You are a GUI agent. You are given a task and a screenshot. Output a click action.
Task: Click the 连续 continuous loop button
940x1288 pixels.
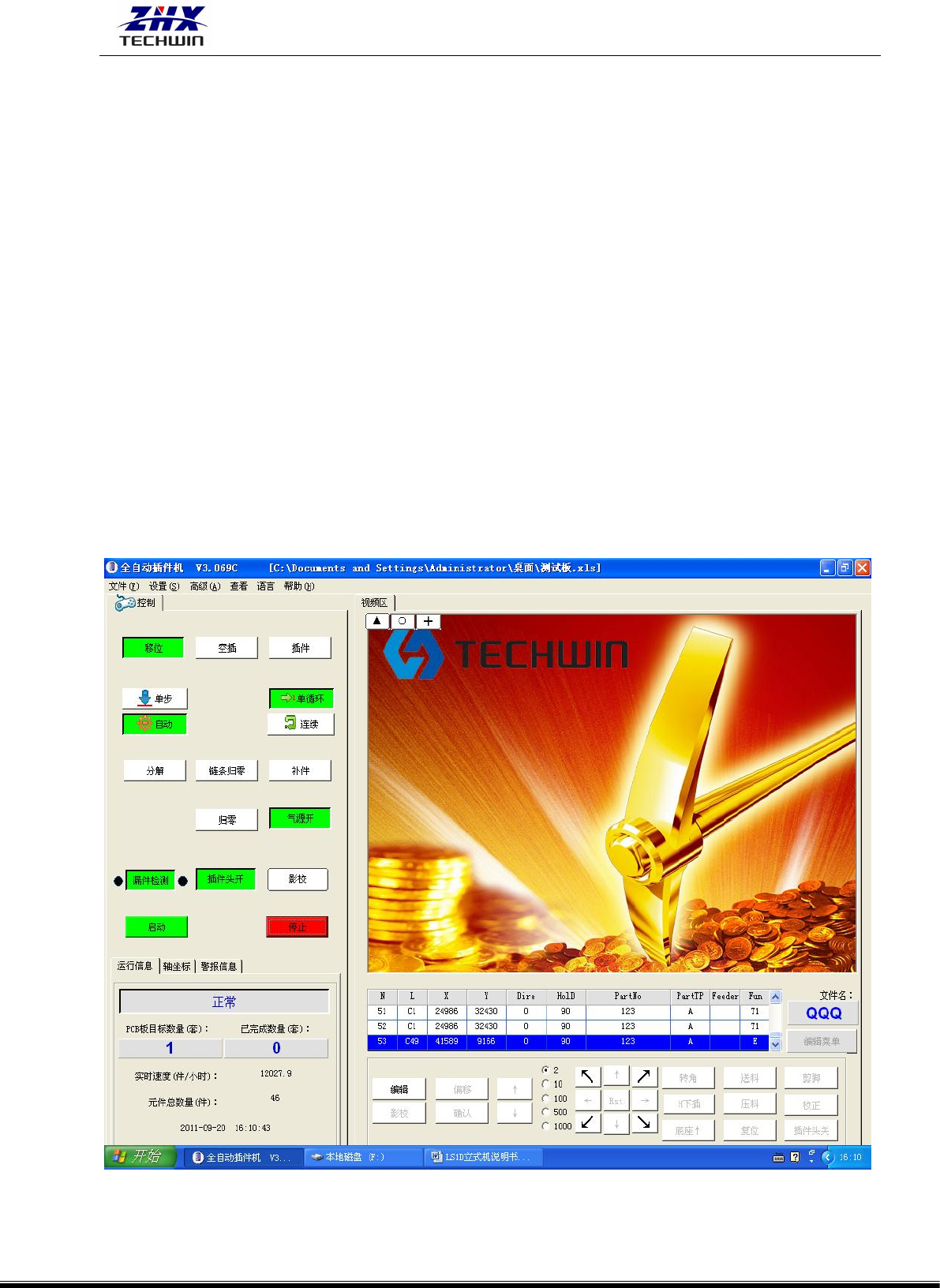pyautogui.click(x=301, y=724)
